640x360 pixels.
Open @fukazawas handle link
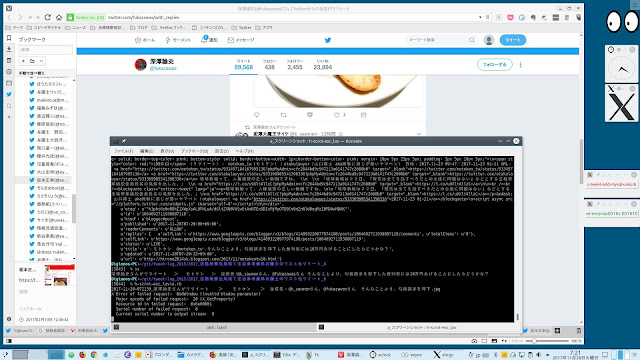tap(163, 68)
